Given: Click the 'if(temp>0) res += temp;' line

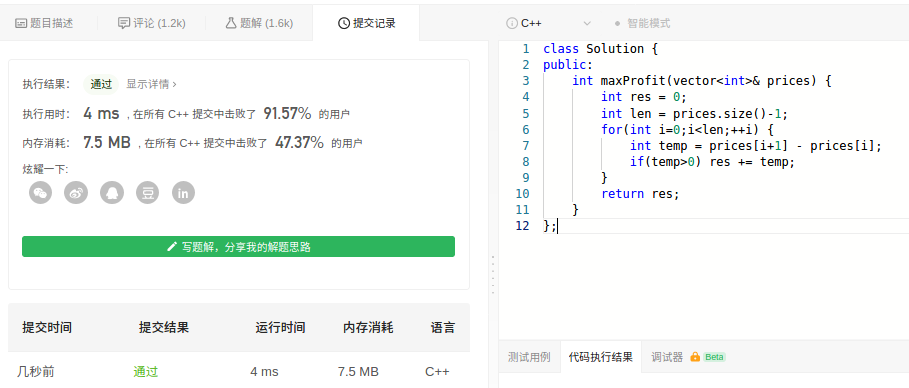Looking at the screenshot, I should (712, 162).
